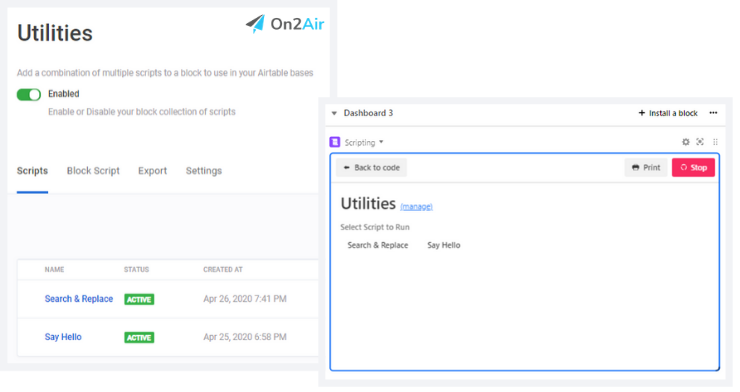Screen dimensions: 740x392
Task: Click Back to code button
Action: tap(371, 167)
